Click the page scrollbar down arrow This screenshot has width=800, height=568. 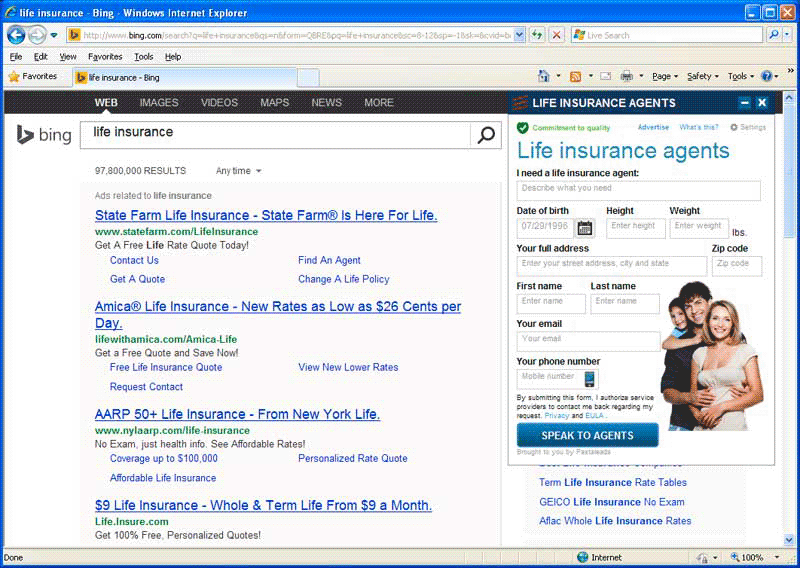click(x=789, y=539)
